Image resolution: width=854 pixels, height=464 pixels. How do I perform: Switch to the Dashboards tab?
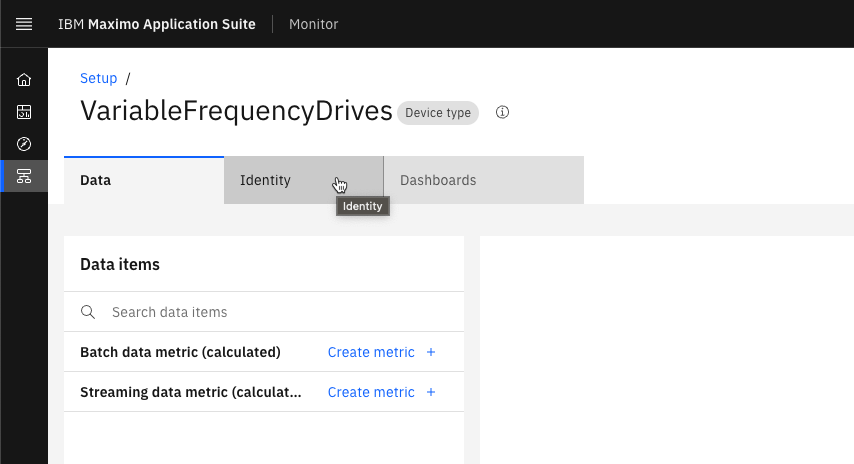pos(484,180)
